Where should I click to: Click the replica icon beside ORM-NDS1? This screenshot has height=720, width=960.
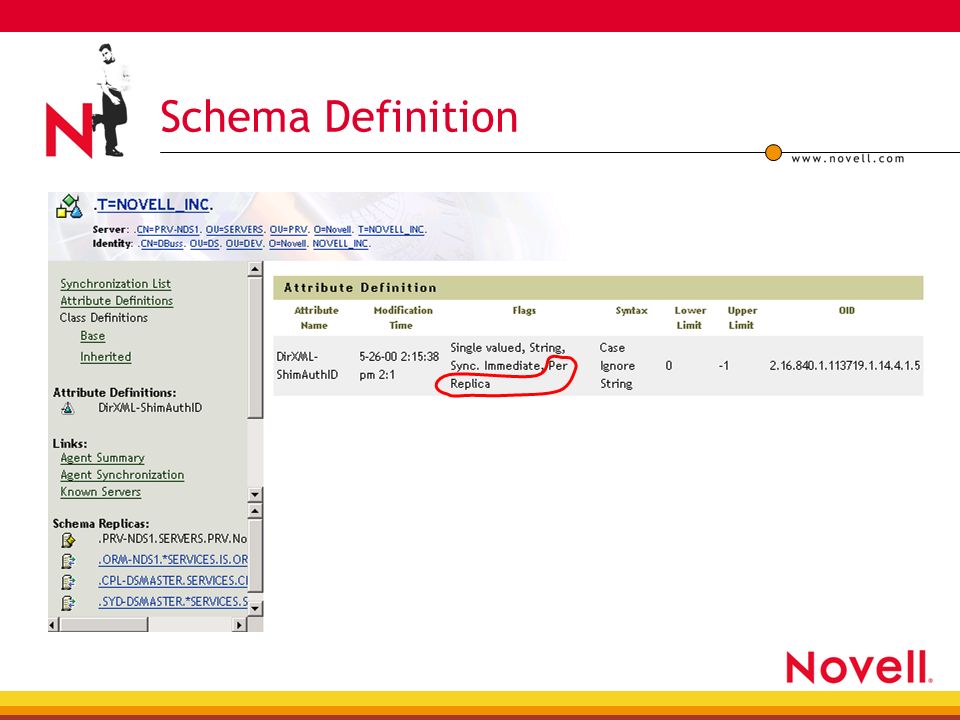68,561
